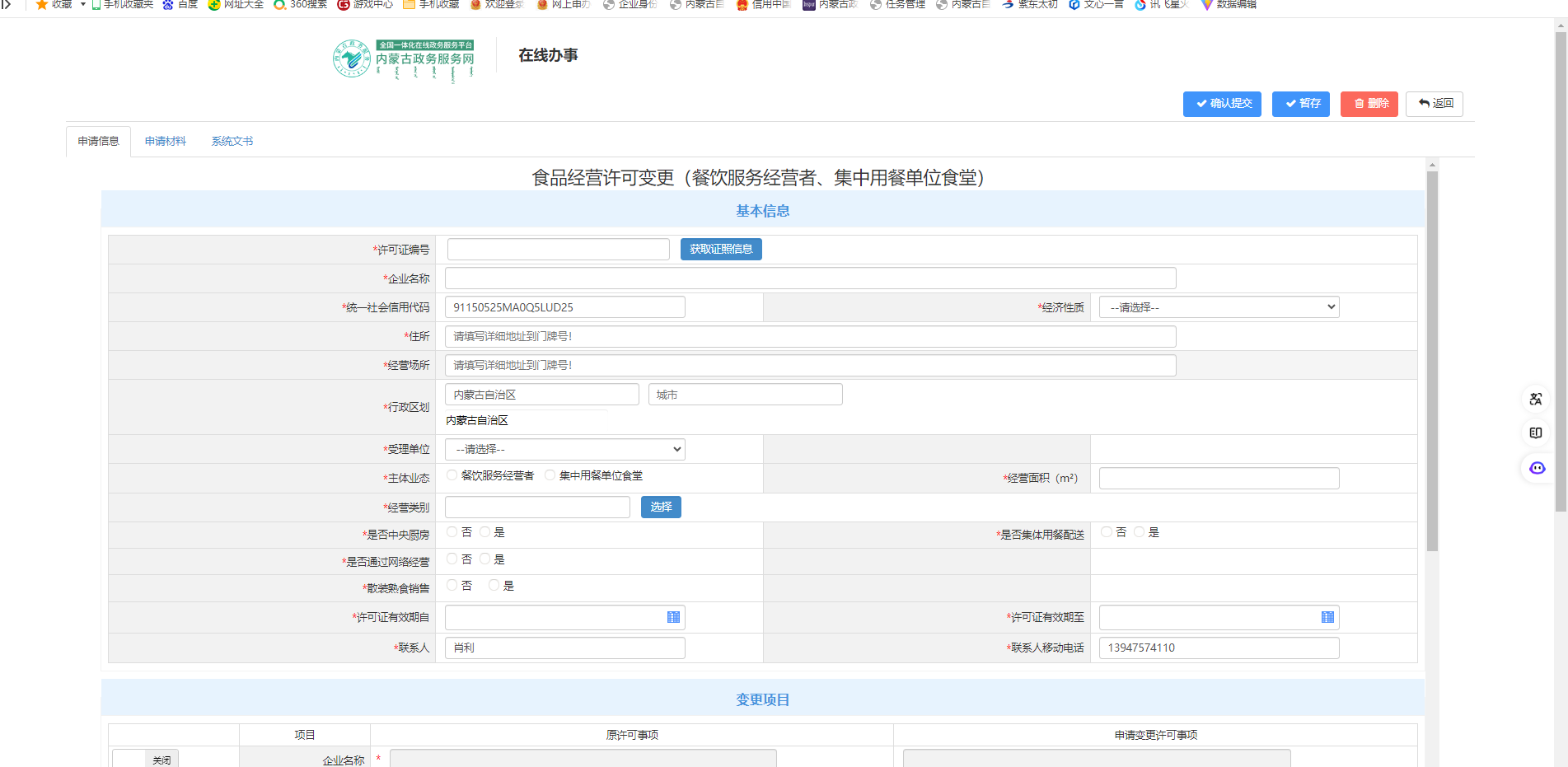This screenshot has height=767, width=1568.
Task: Open the 文心一言 bookmark
Action: (x=1096, y=4)
